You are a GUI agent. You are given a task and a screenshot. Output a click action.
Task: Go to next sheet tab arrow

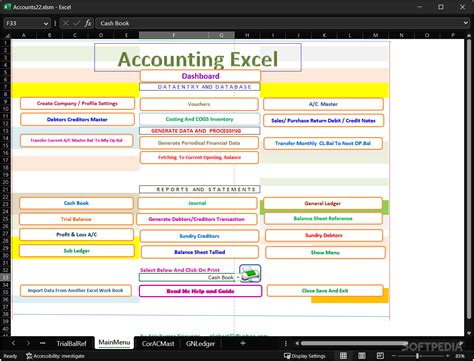click(x=28, y=343)
